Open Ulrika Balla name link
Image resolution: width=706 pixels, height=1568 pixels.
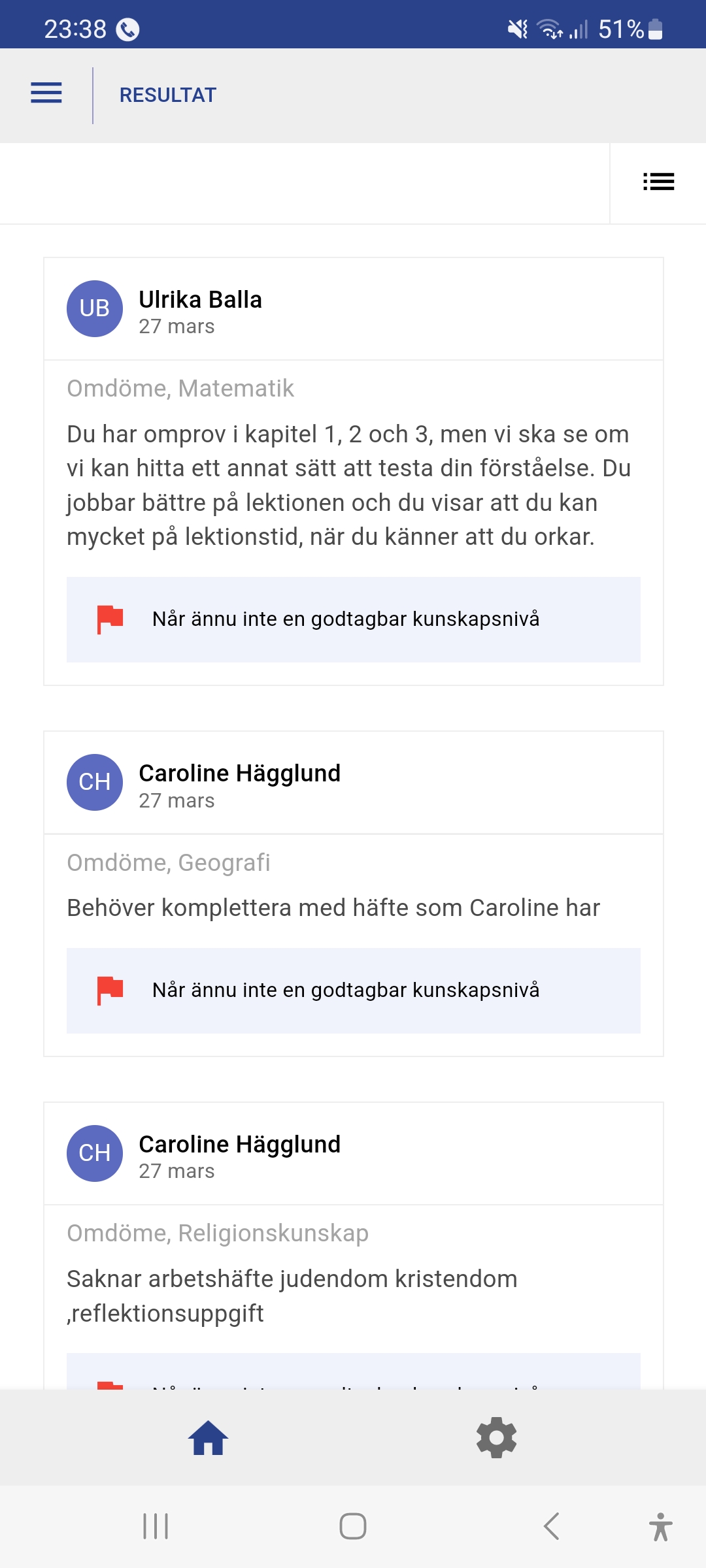tap(200, 300)
